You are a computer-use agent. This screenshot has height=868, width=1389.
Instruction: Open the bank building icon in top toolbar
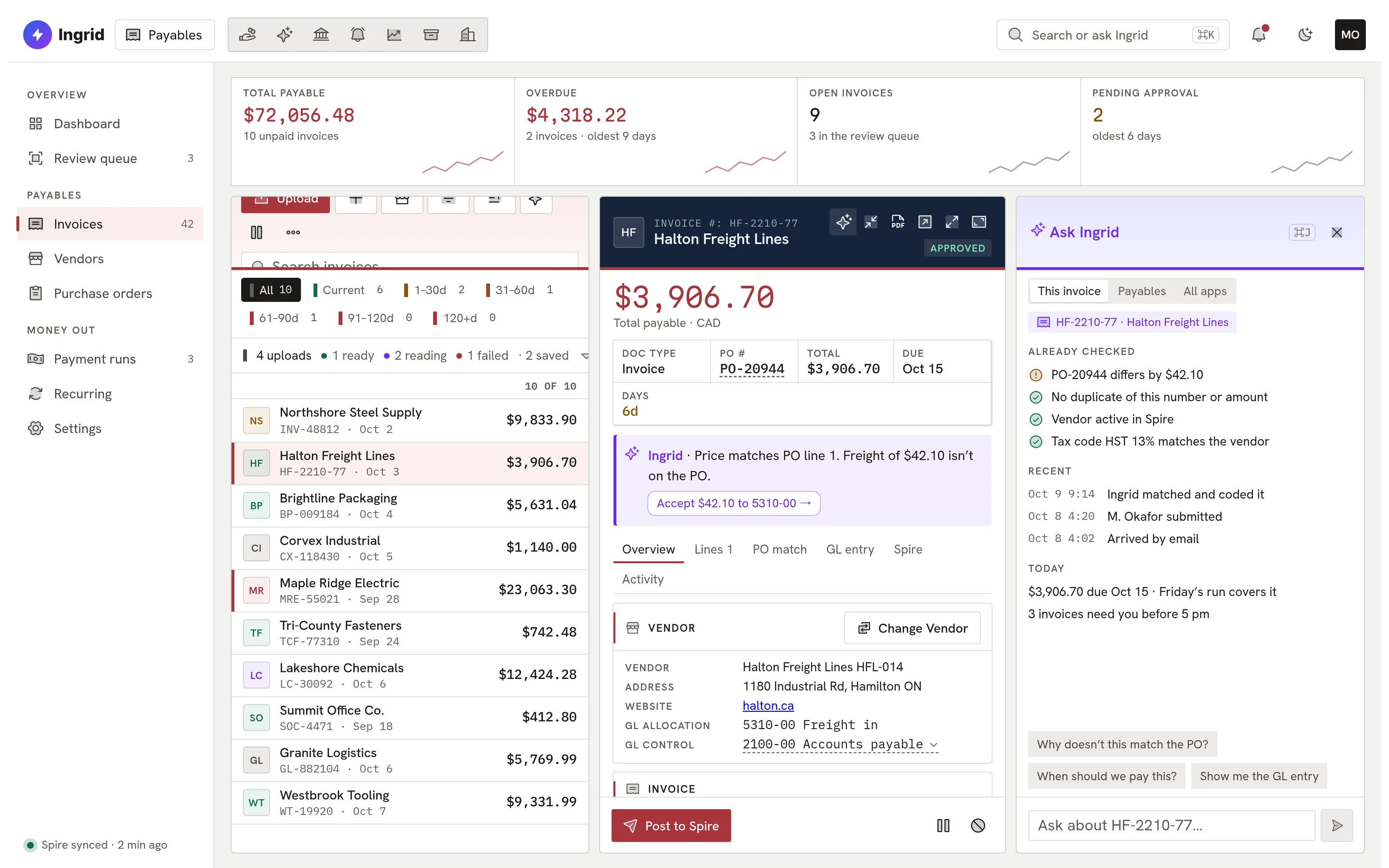321,35
